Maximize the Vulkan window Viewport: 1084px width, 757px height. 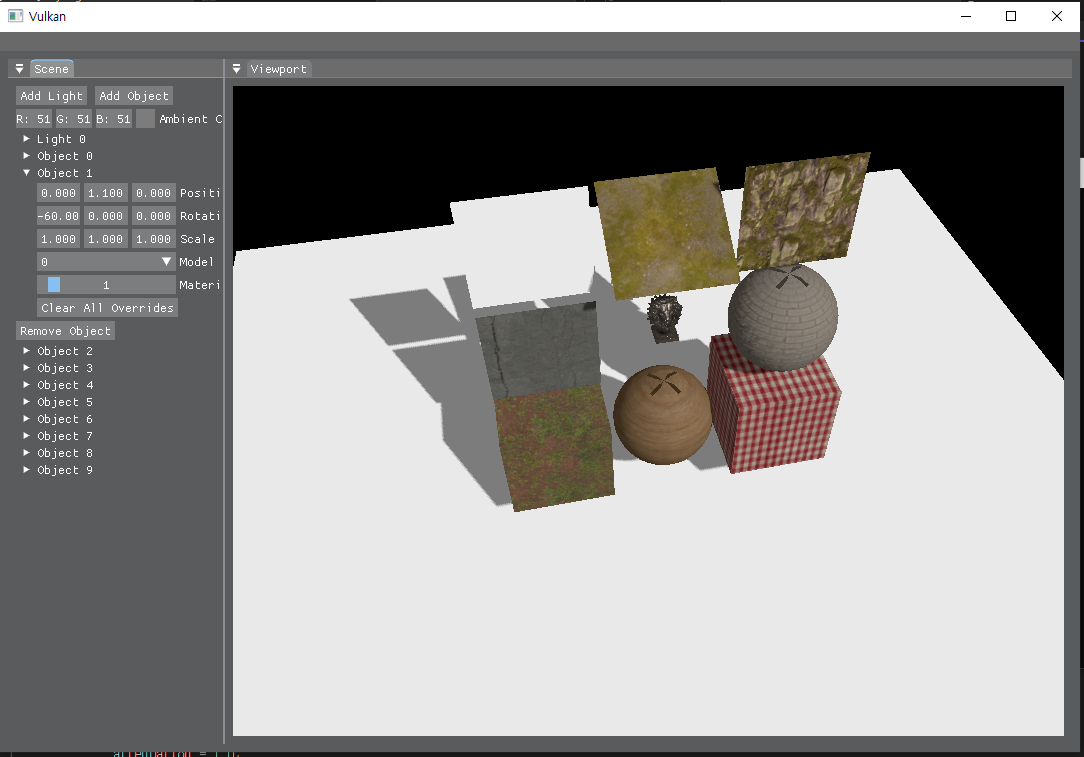pyautogui.click(x=1011, y=16)
